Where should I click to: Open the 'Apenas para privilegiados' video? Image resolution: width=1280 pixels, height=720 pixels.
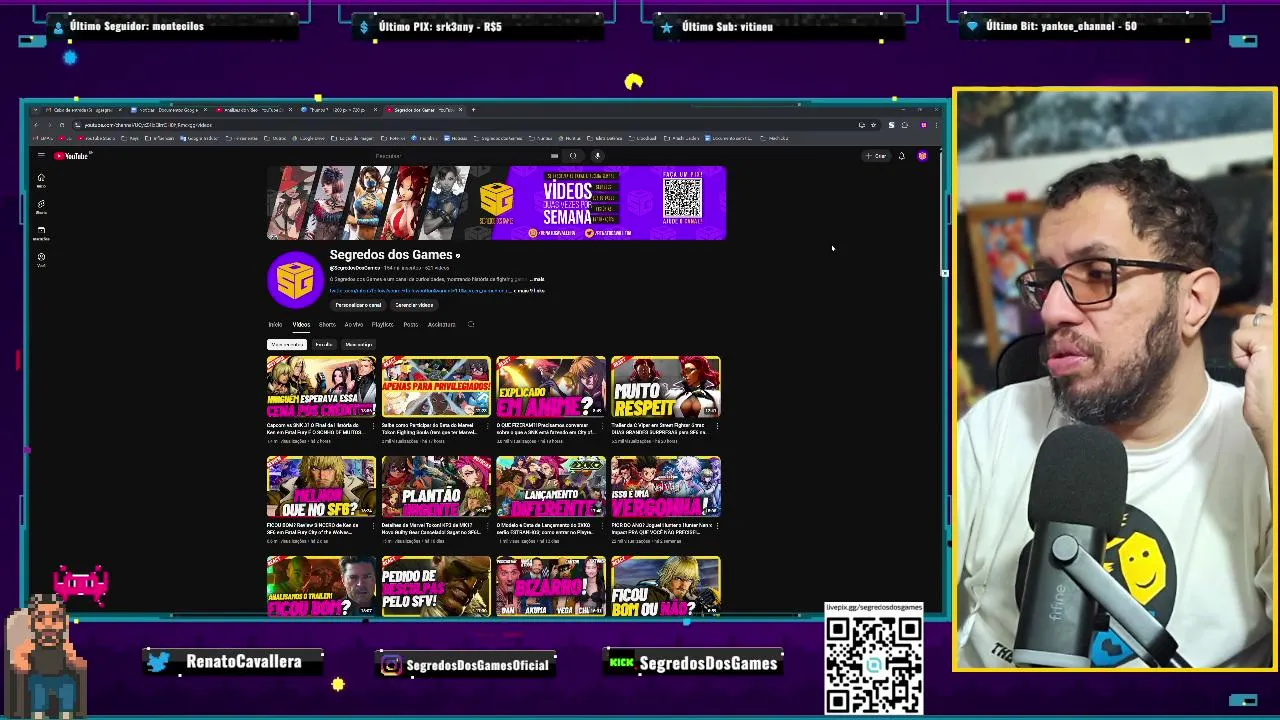click(x=436, y=387)
